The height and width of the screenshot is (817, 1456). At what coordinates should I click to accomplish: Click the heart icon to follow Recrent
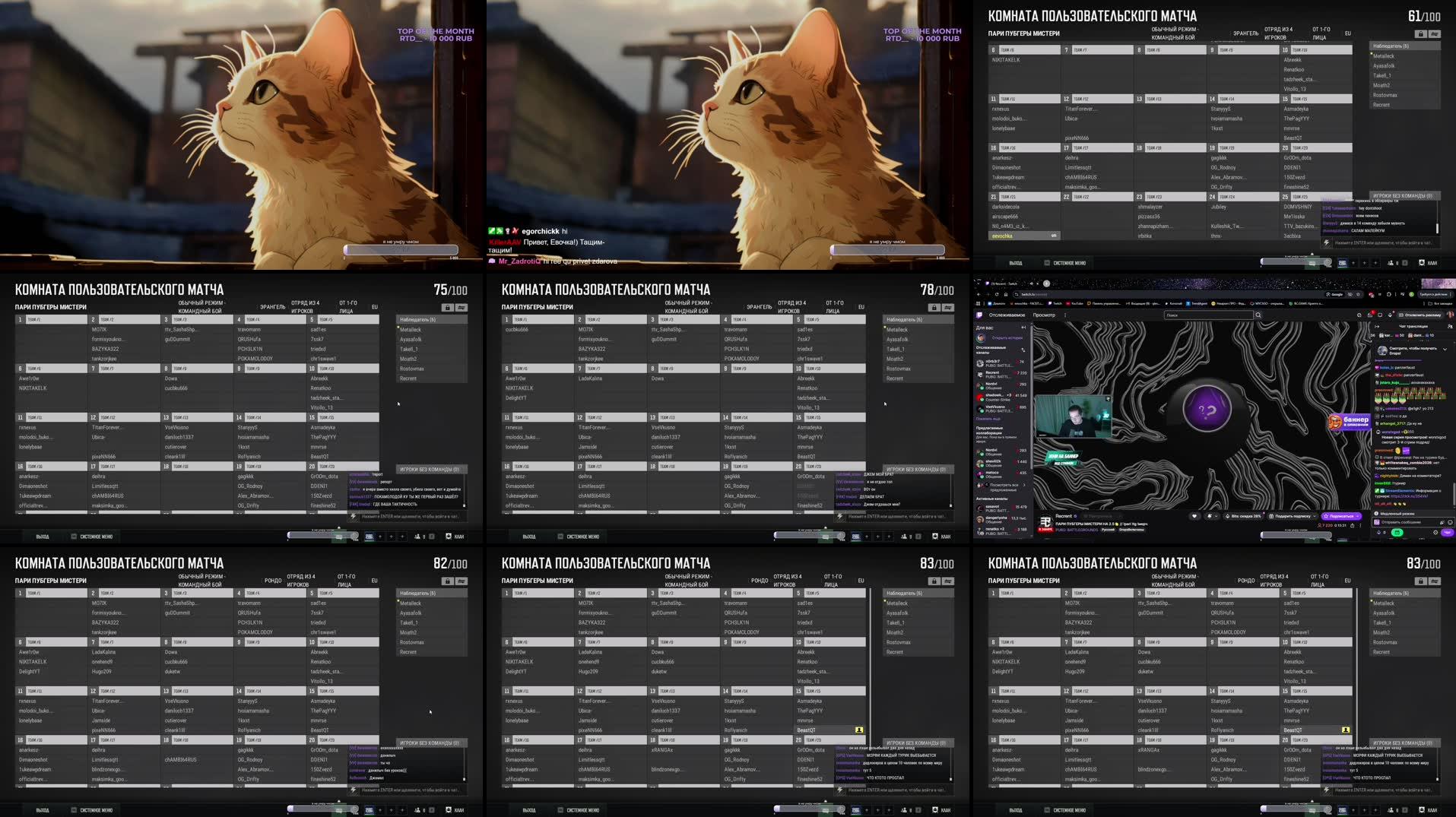(x=1194, y=516)
